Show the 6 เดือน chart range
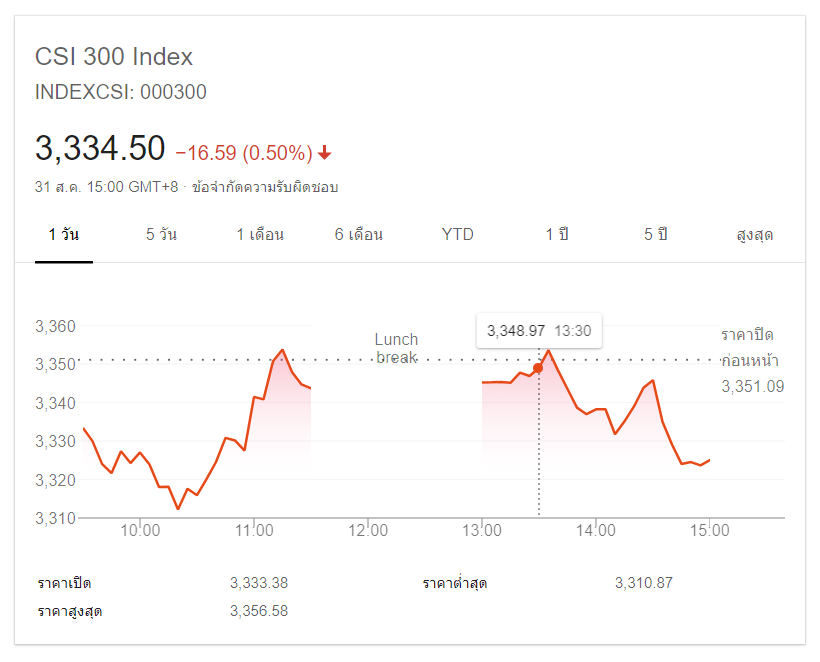 (359, 235)
